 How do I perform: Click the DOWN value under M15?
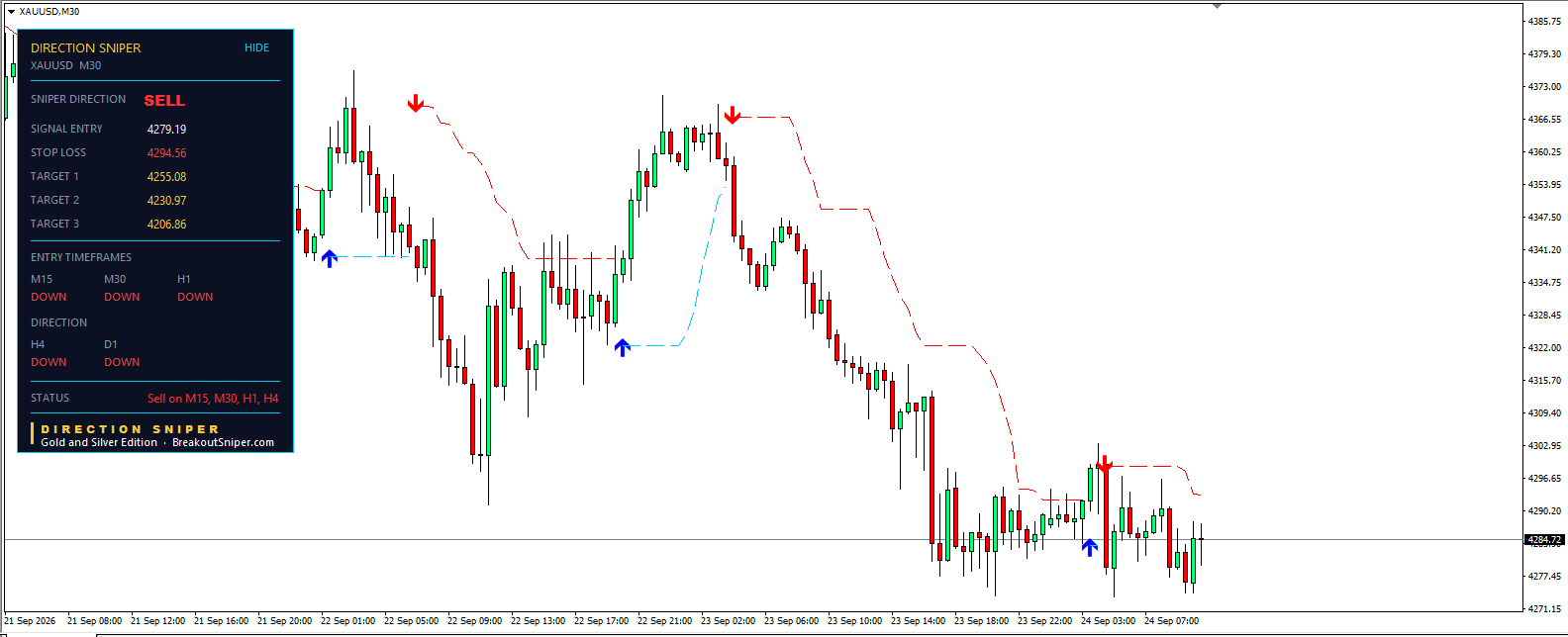(x=49, y=297)
